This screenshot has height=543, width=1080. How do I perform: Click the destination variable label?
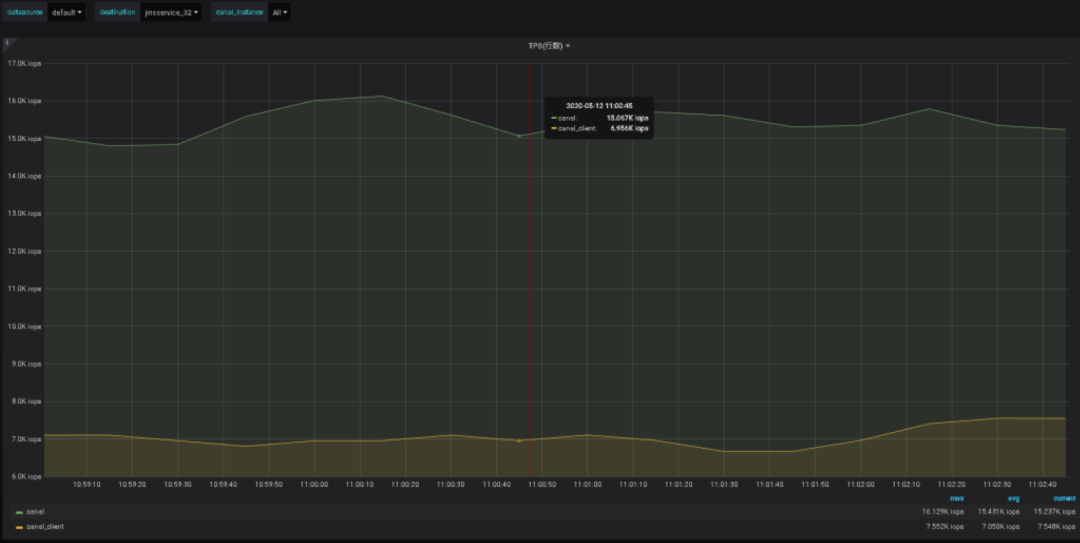tap(117, 13)
